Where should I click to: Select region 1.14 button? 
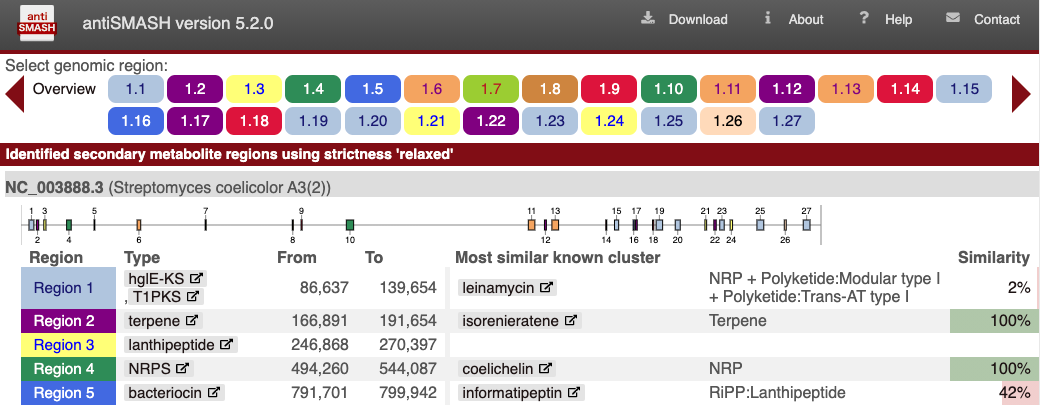point(905,89)
